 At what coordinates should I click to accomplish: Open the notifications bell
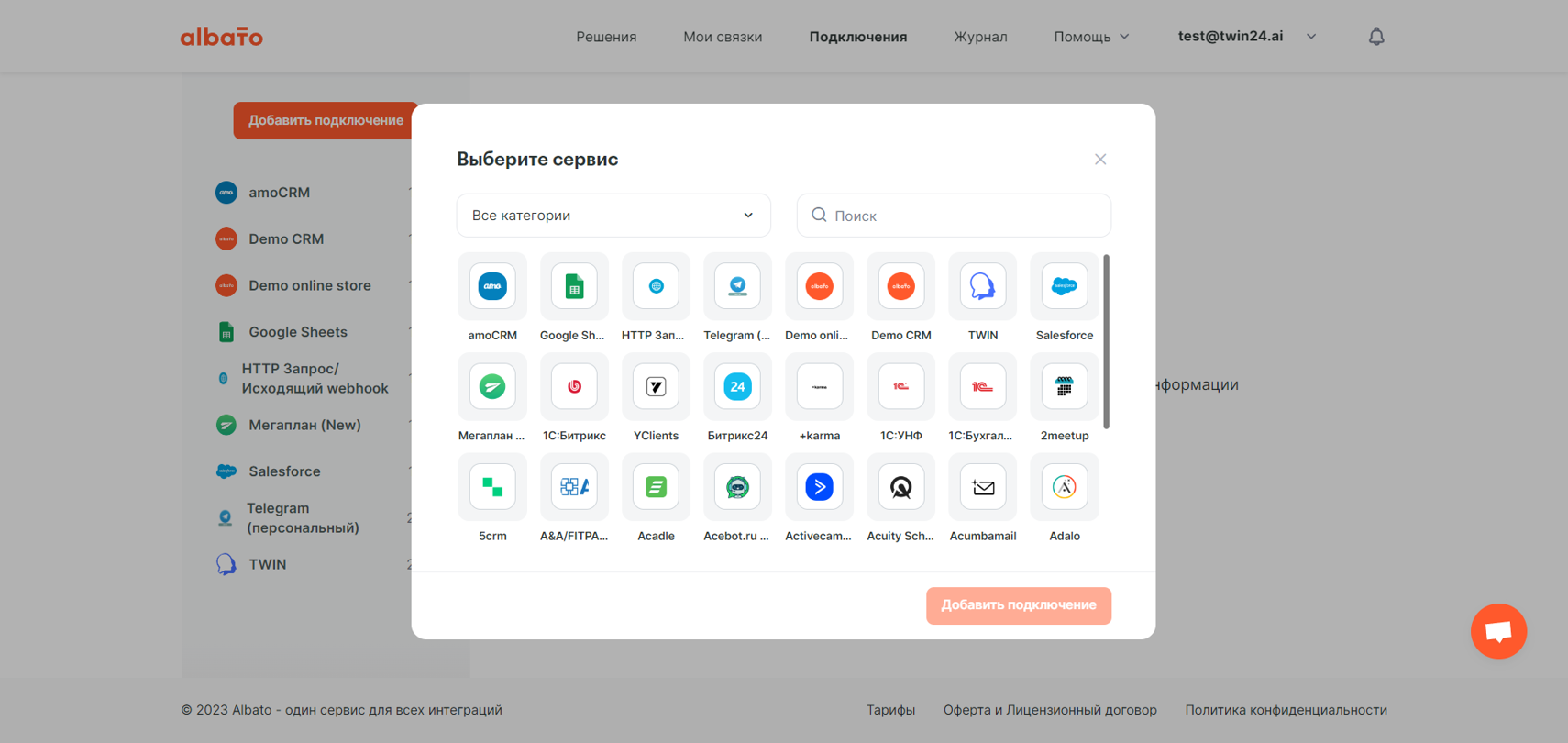(x=1376, y=37)
